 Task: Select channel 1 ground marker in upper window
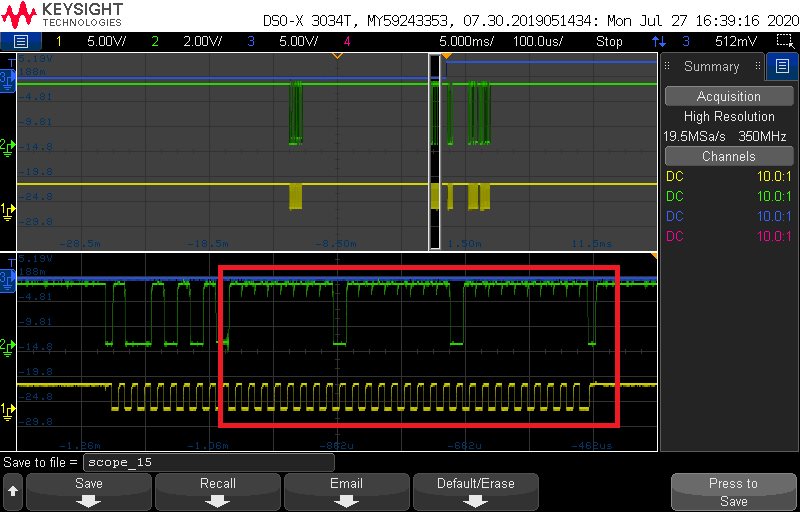tap(8, 211)
